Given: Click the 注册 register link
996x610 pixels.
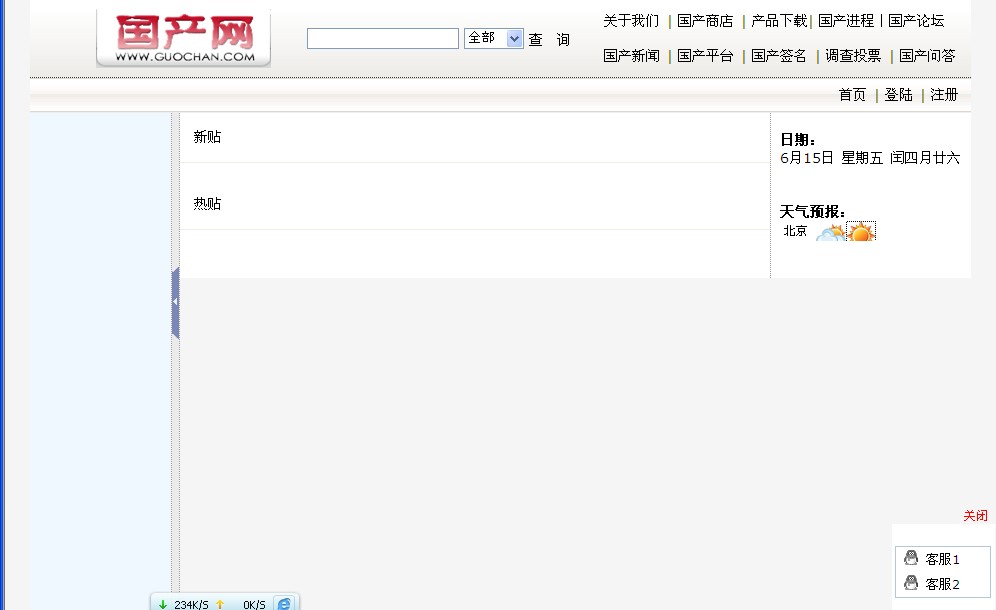Looking at the screenshot, I should point(944,95).
